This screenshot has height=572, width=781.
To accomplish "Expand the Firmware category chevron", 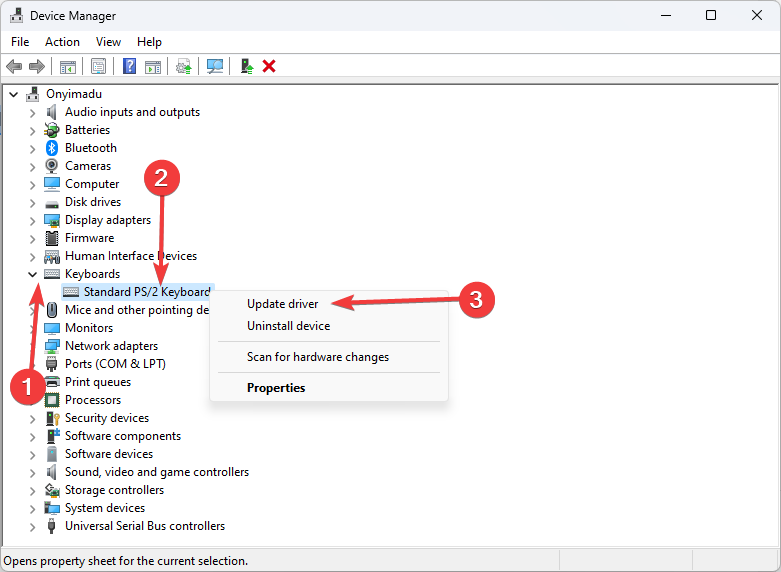I will (32, 239).
